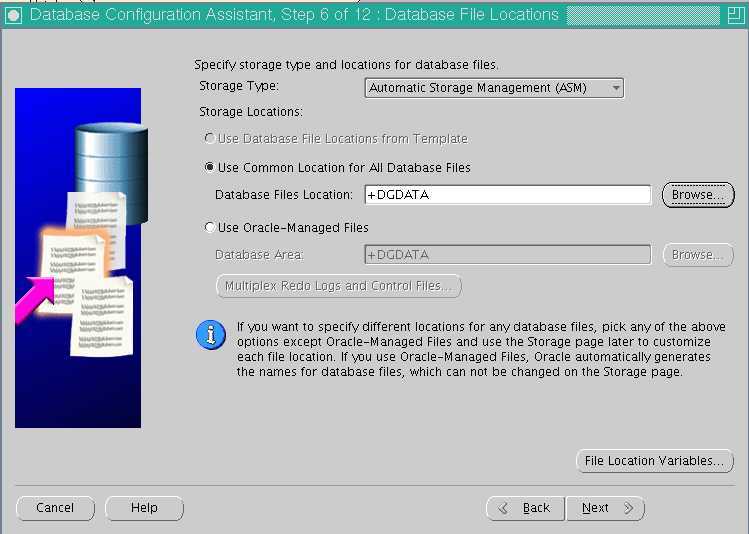Click Browse next to Database Files Location
The height and width of the screenshot is (534, 749).
pyautogui.click(x=698, y=195)
